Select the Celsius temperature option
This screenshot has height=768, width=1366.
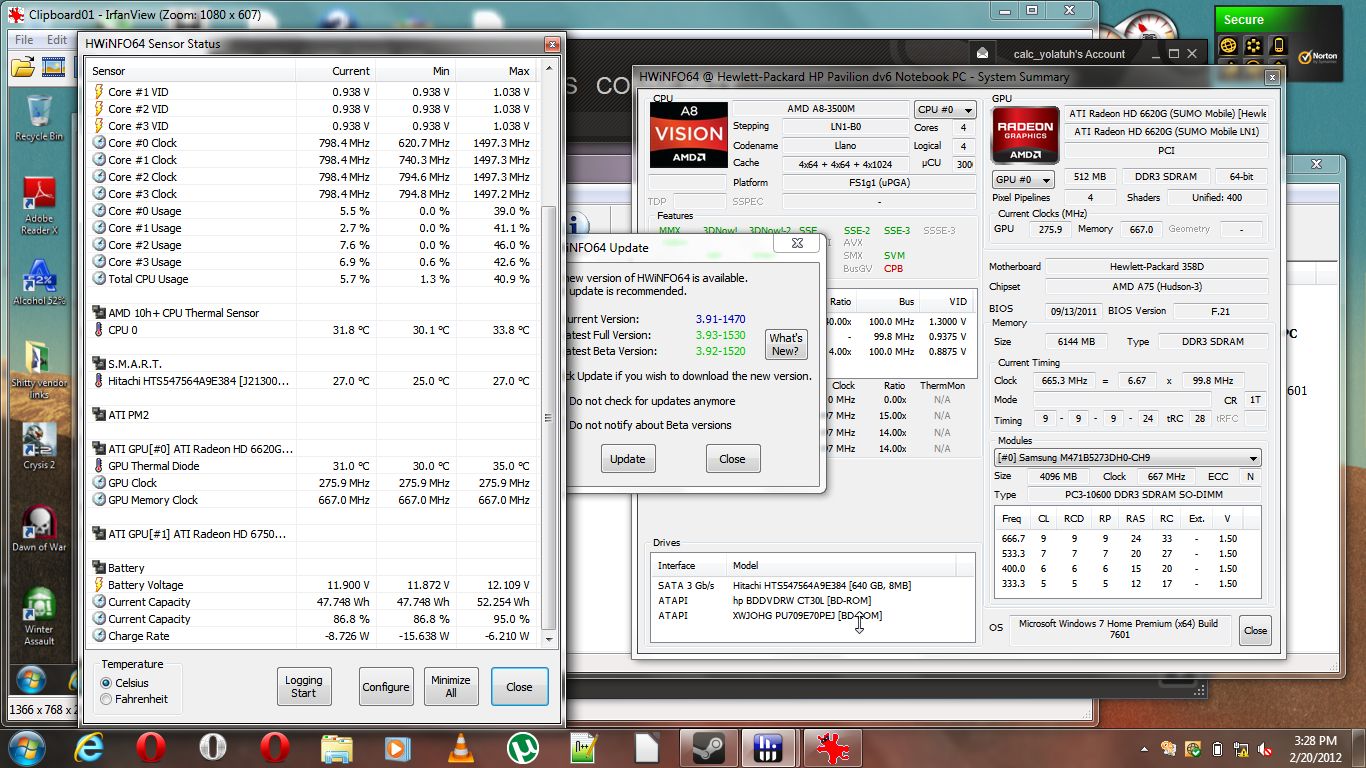point(107,683)
